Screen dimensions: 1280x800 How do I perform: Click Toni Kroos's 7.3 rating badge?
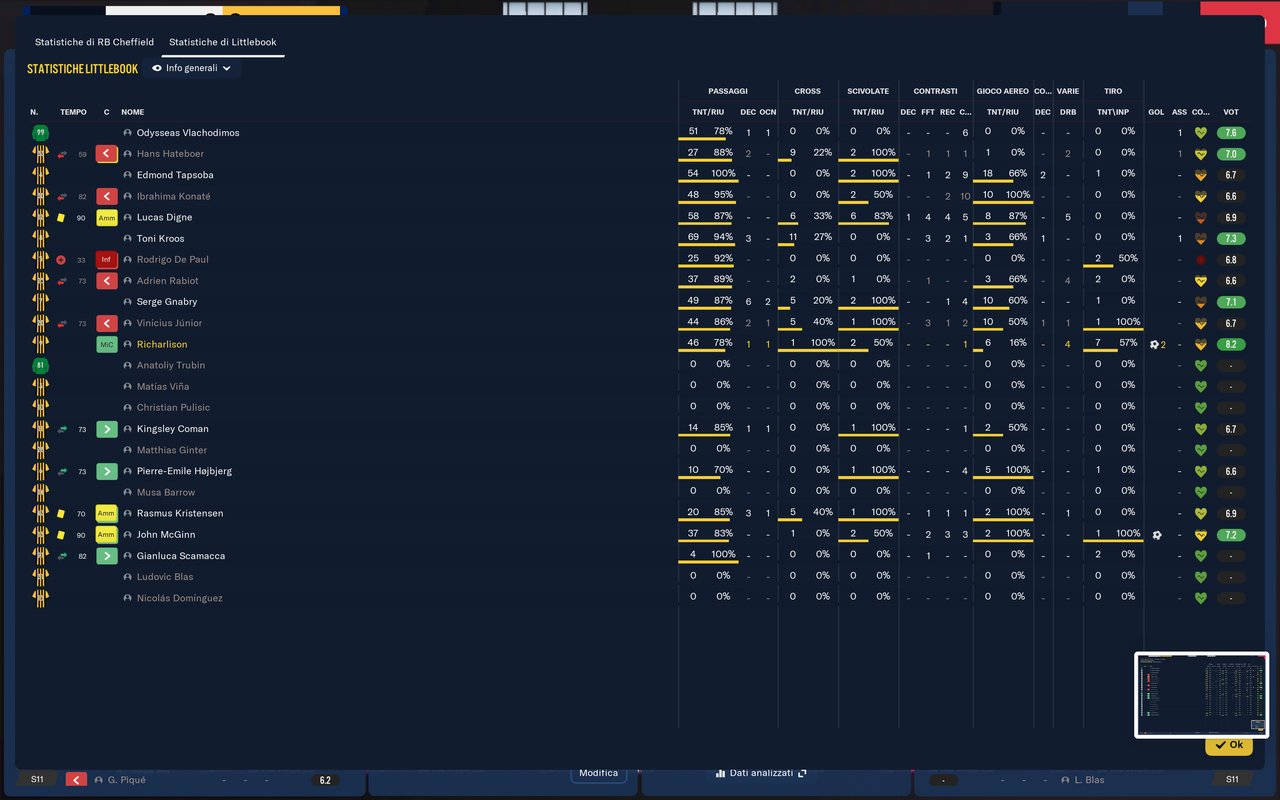pyautogui.click(x=1231, y=239)
